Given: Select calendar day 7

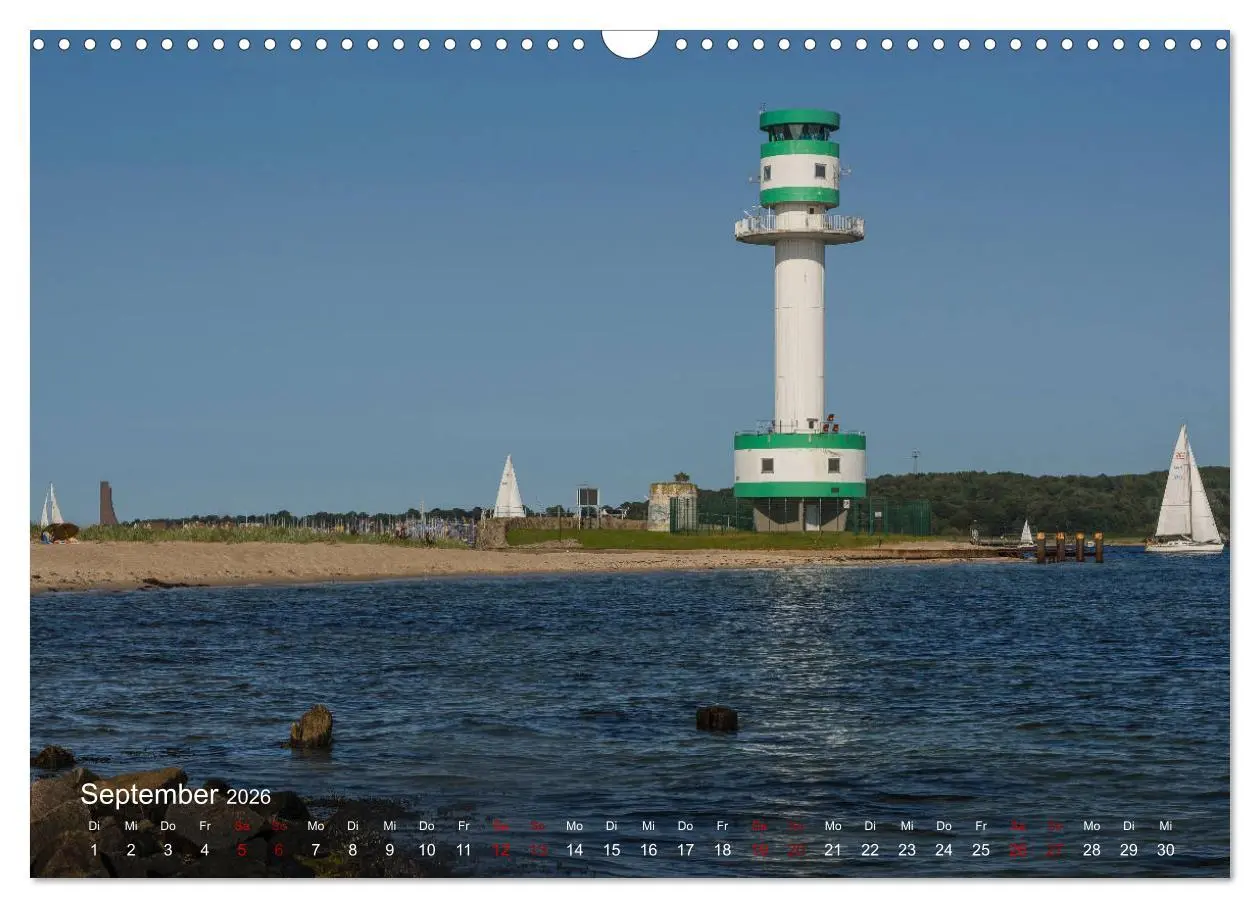Looking at the screenshot, I should pos(316,850).
